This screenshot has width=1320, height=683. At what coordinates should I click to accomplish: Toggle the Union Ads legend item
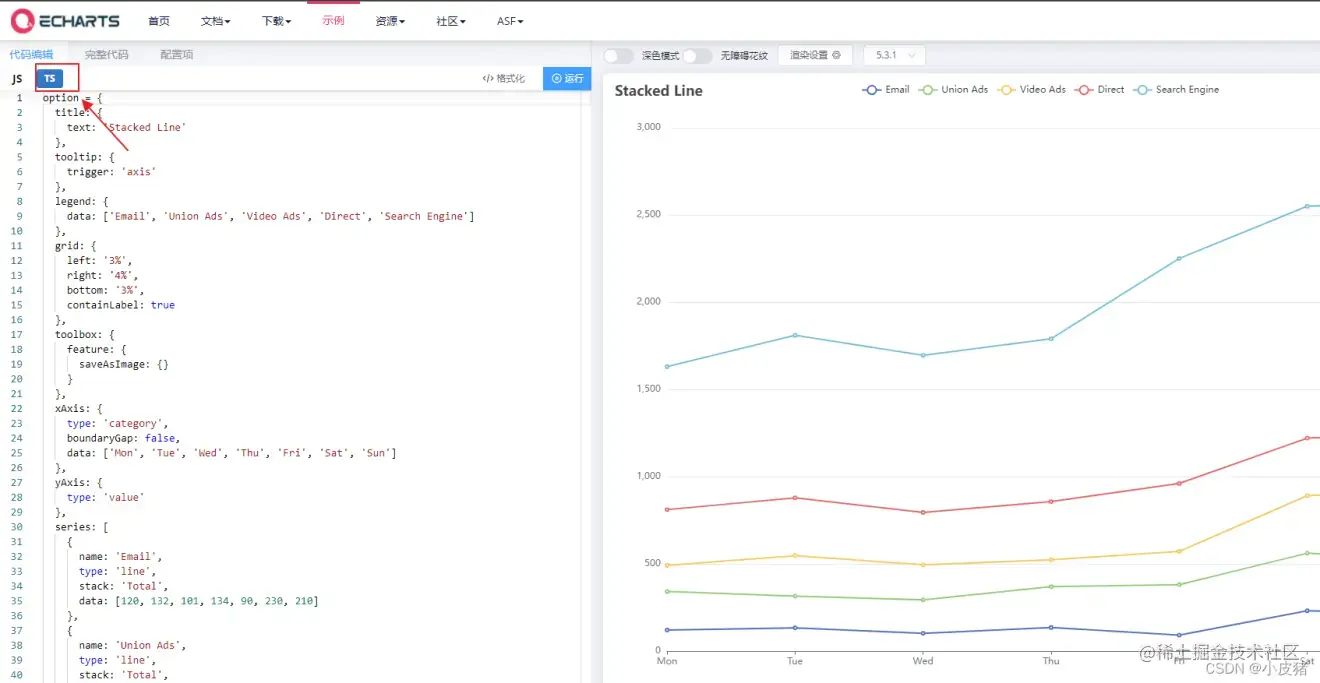pyautogui.click(x=953, y=89)
